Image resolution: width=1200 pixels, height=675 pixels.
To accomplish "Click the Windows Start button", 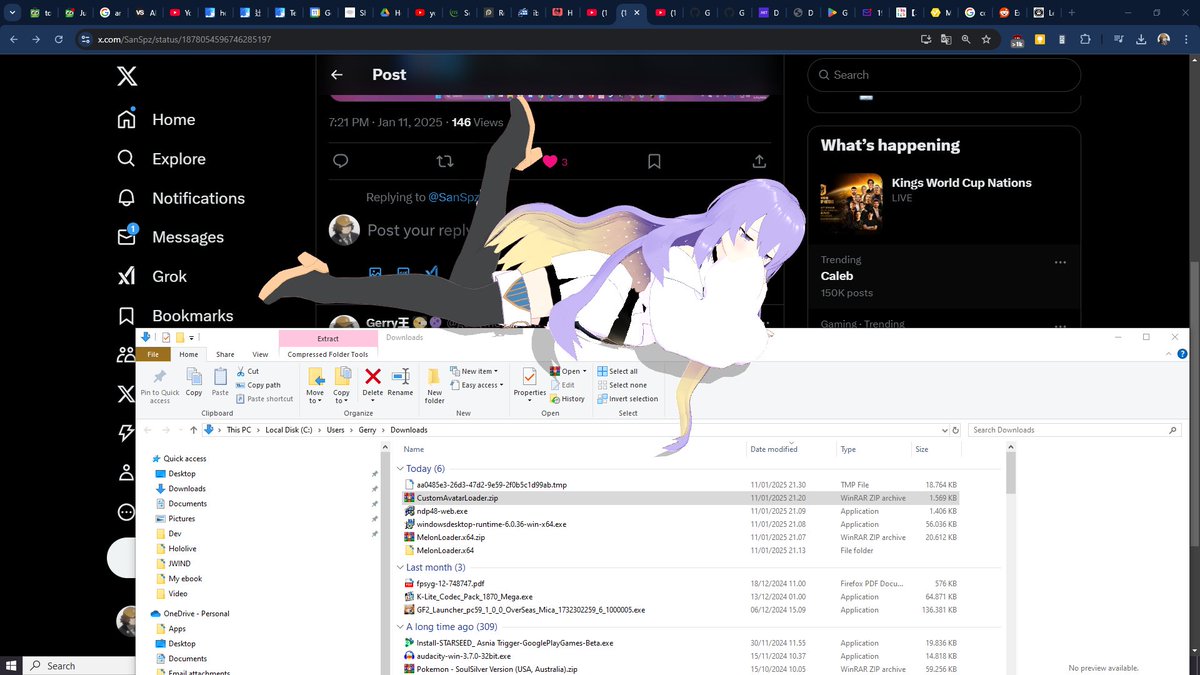I will pos(12,665).
